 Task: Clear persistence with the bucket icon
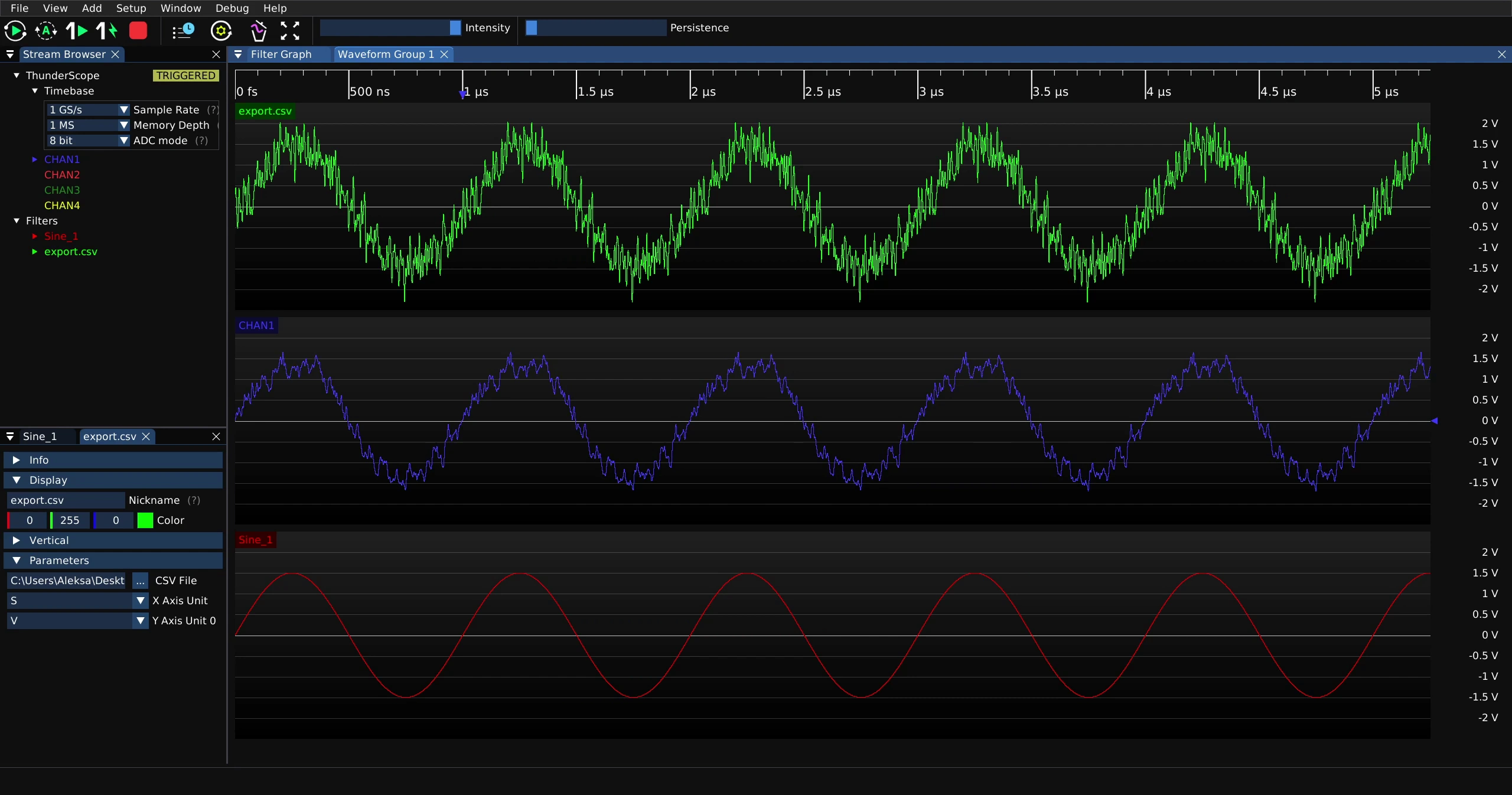259,31
